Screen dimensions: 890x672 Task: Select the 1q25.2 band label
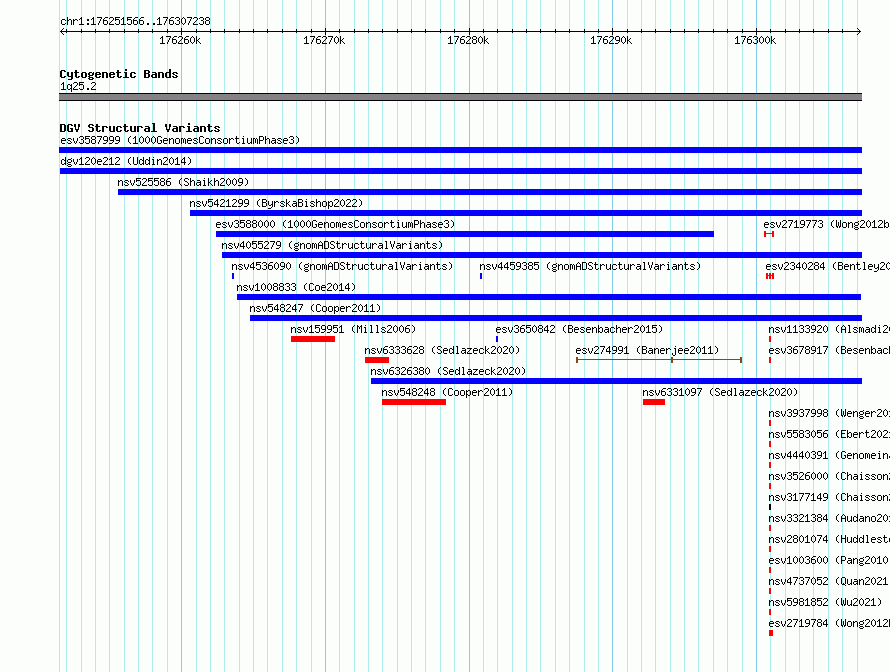pyautogui.click(x=78, y=86)
